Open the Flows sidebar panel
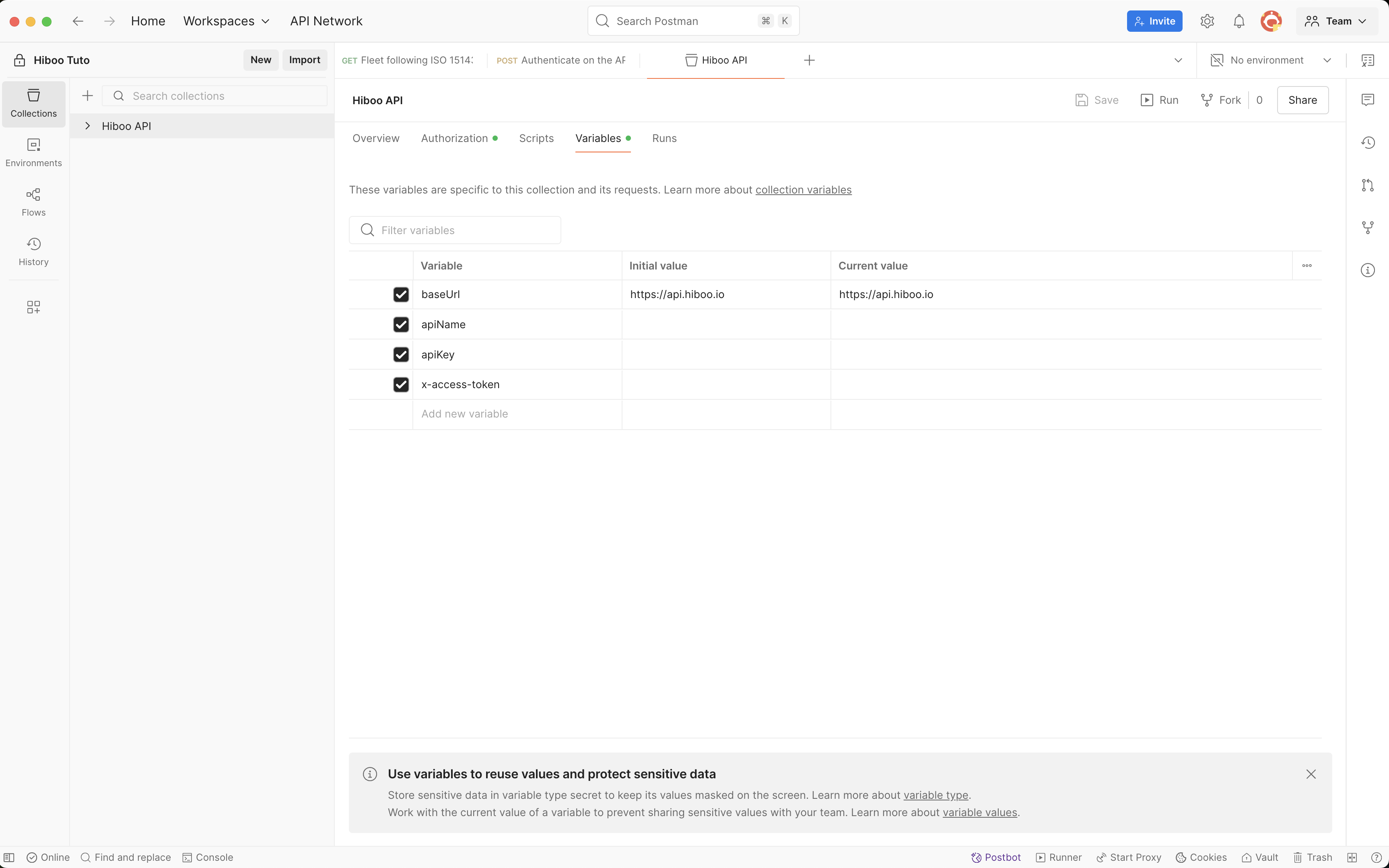 [33, 202]
